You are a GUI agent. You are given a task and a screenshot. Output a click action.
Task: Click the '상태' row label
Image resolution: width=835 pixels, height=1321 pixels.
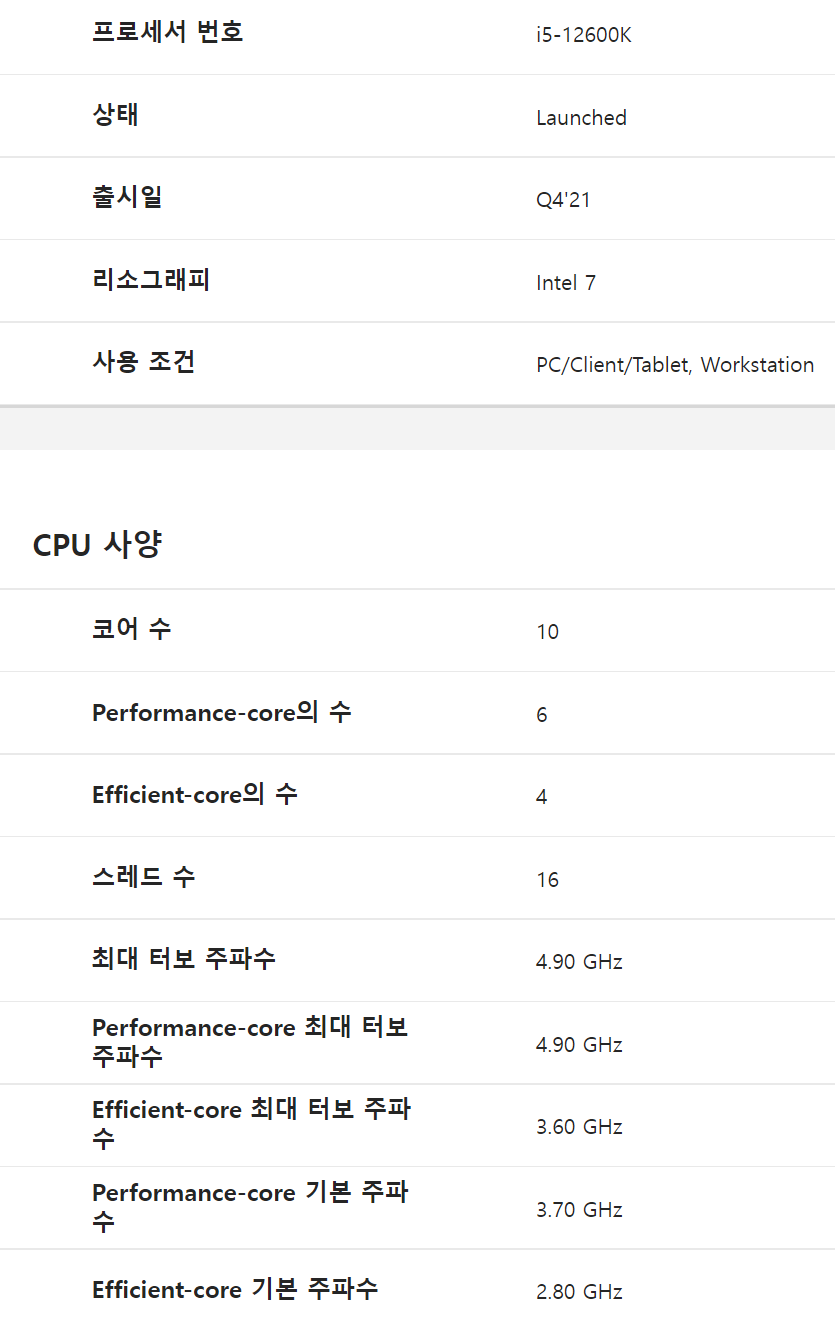click(115, 115)
